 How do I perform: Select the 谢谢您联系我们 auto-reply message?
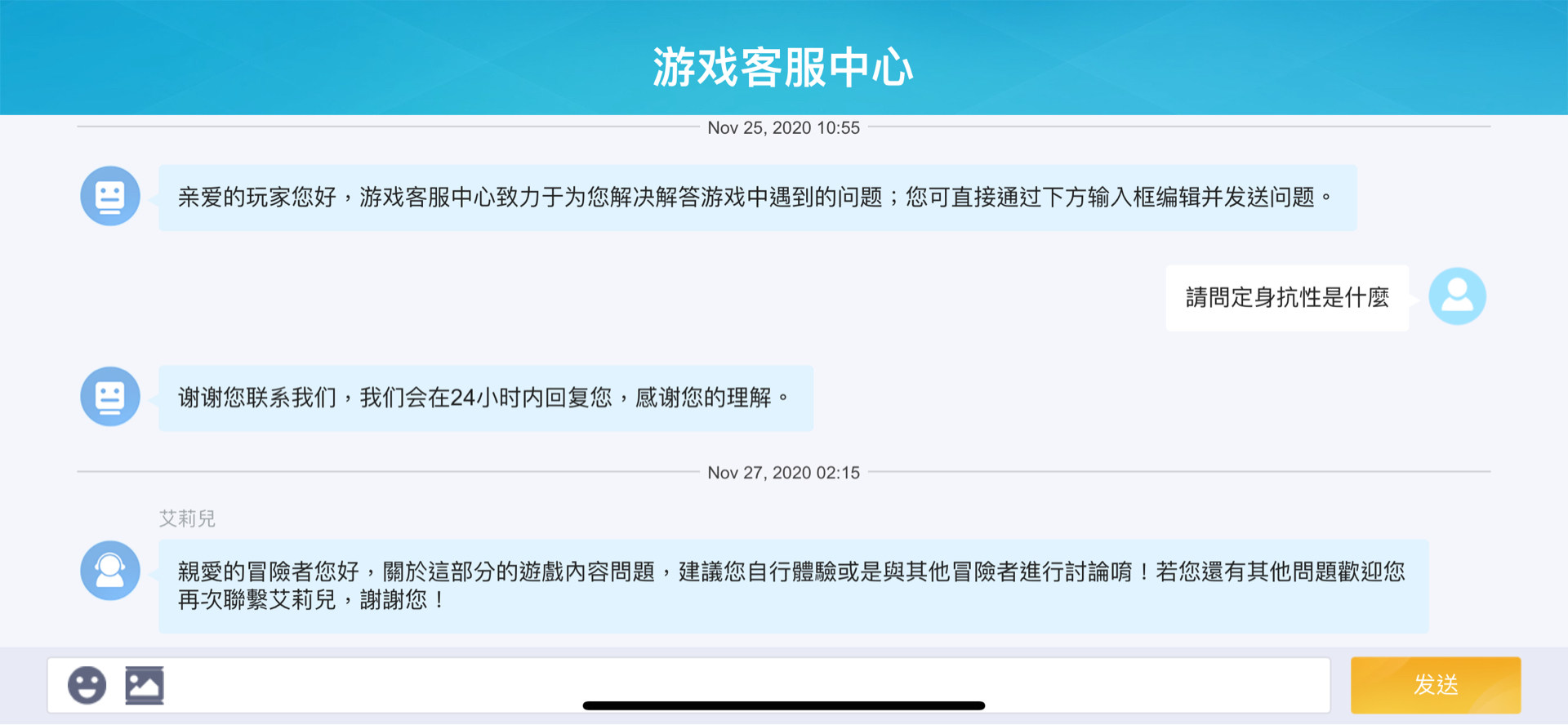tap(486, 398)
